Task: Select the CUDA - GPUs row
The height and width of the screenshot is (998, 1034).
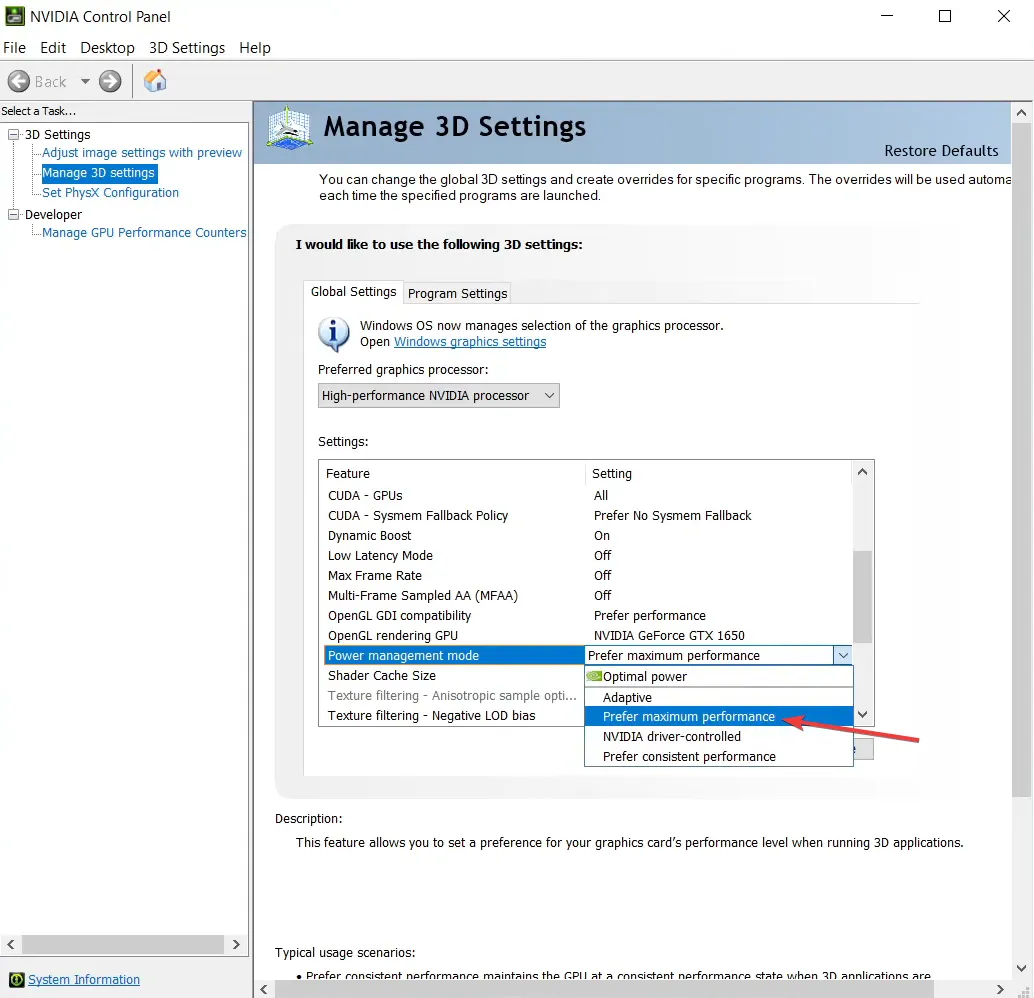Action: 588,495
